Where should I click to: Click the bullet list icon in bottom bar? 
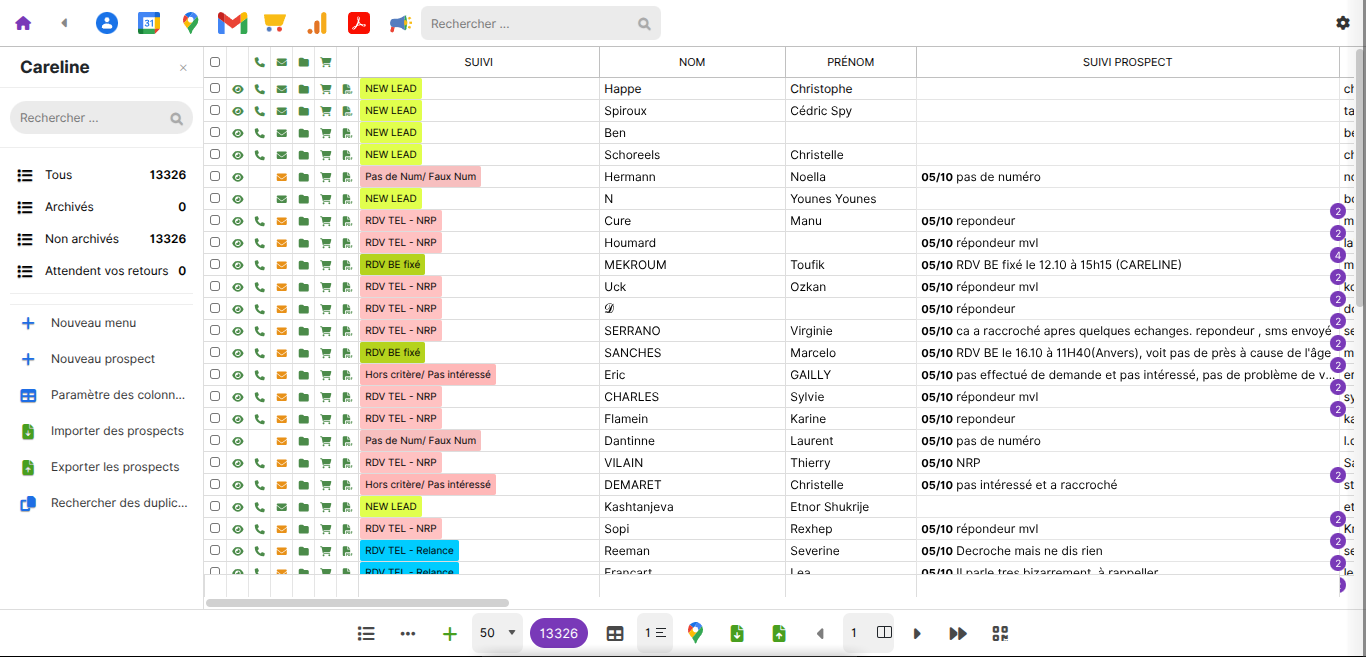point(366,633)
